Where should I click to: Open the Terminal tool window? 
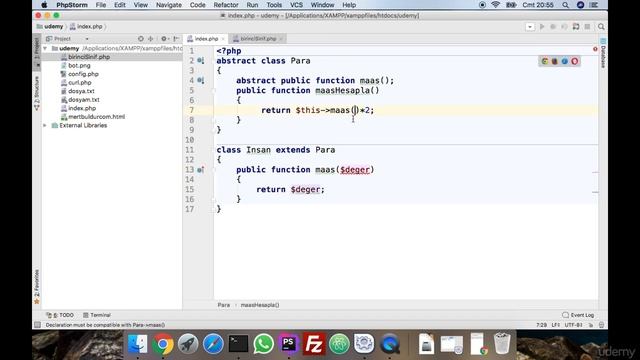pyautogui.click(x=97, y=315)
